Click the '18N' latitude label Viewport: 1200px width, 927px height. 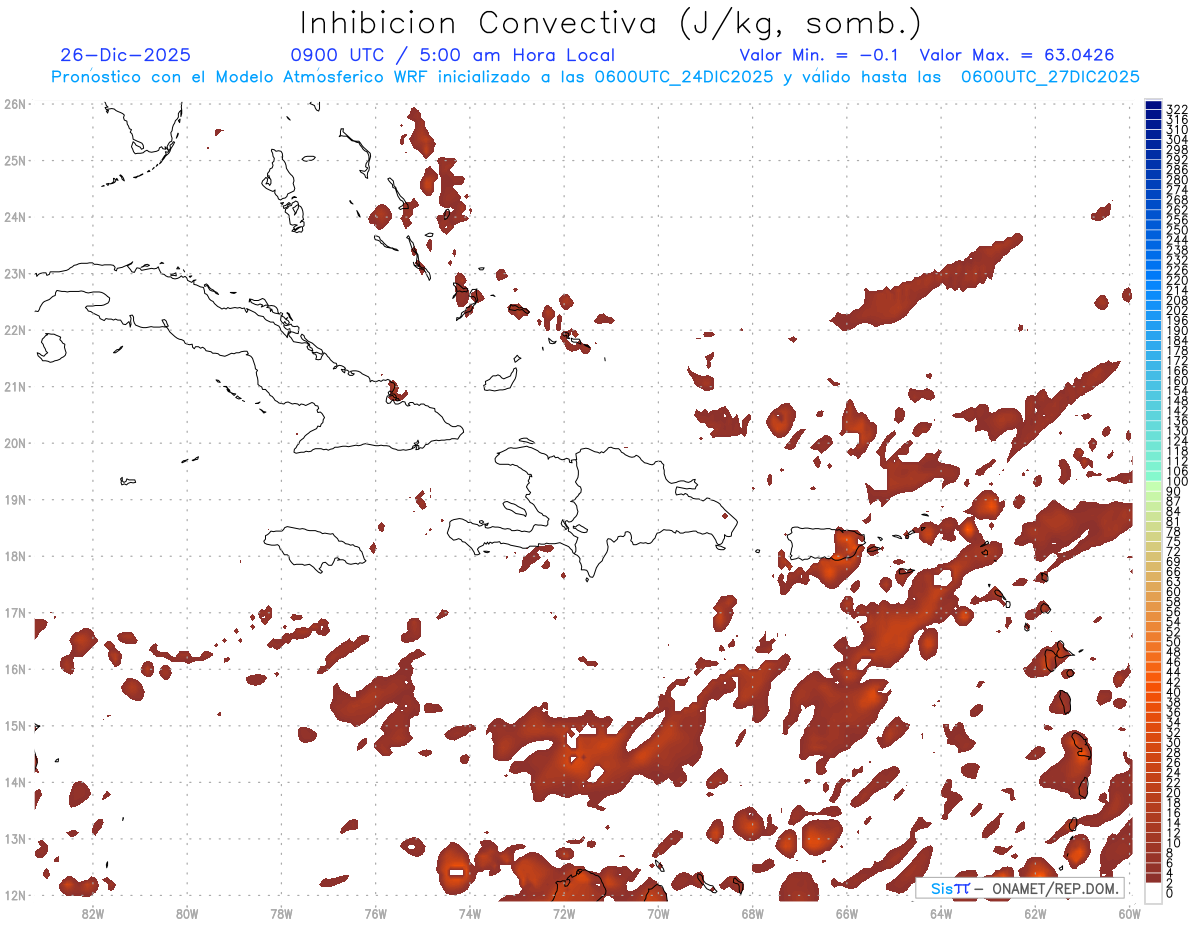14,556
